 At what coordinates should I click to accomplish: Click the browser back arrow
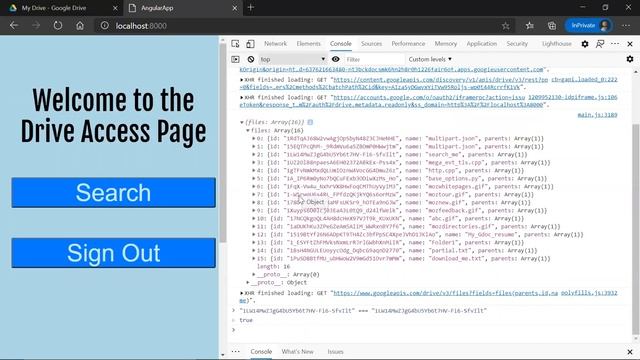coord(14,26)
